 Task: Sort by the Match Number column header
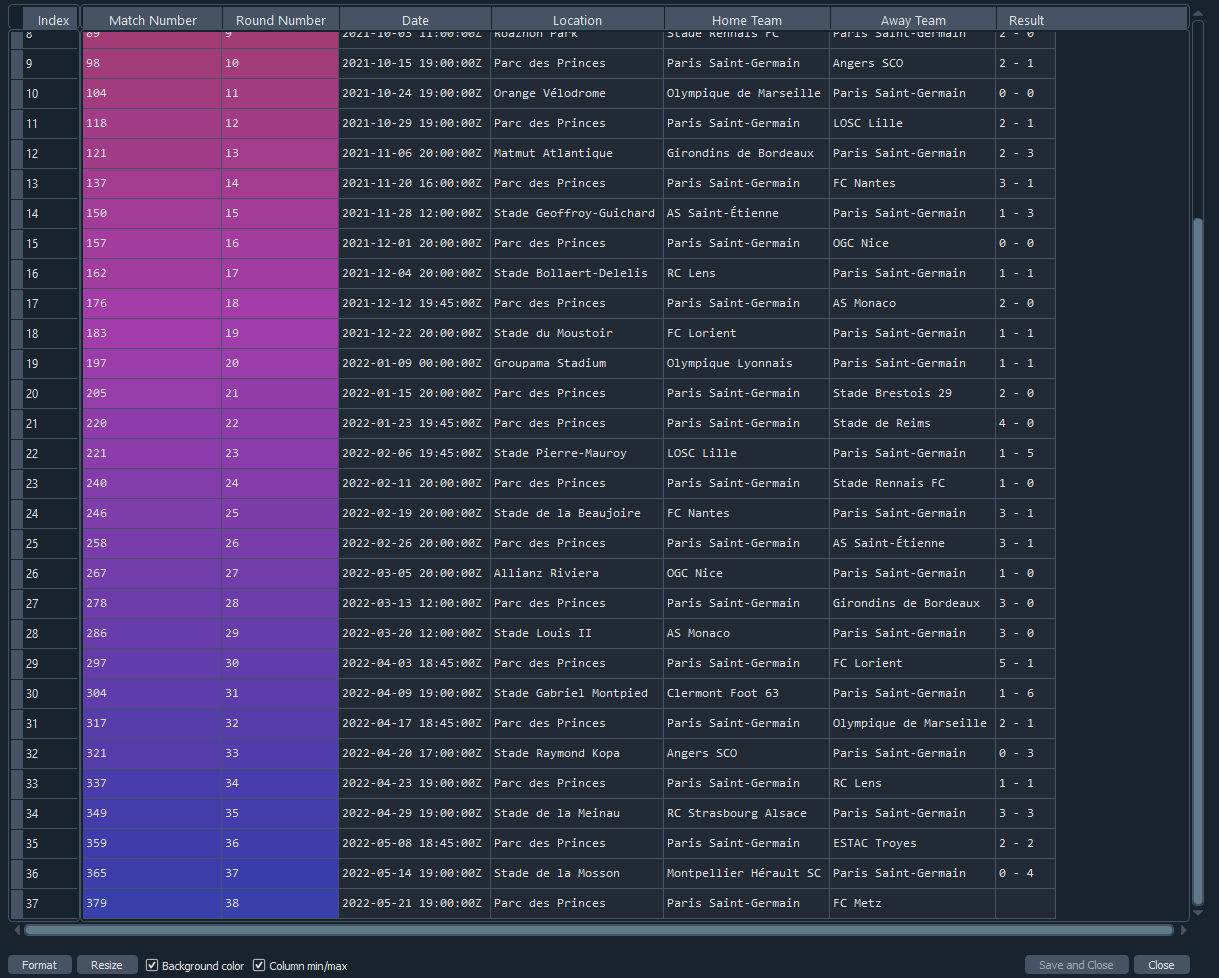coord(153,20)
